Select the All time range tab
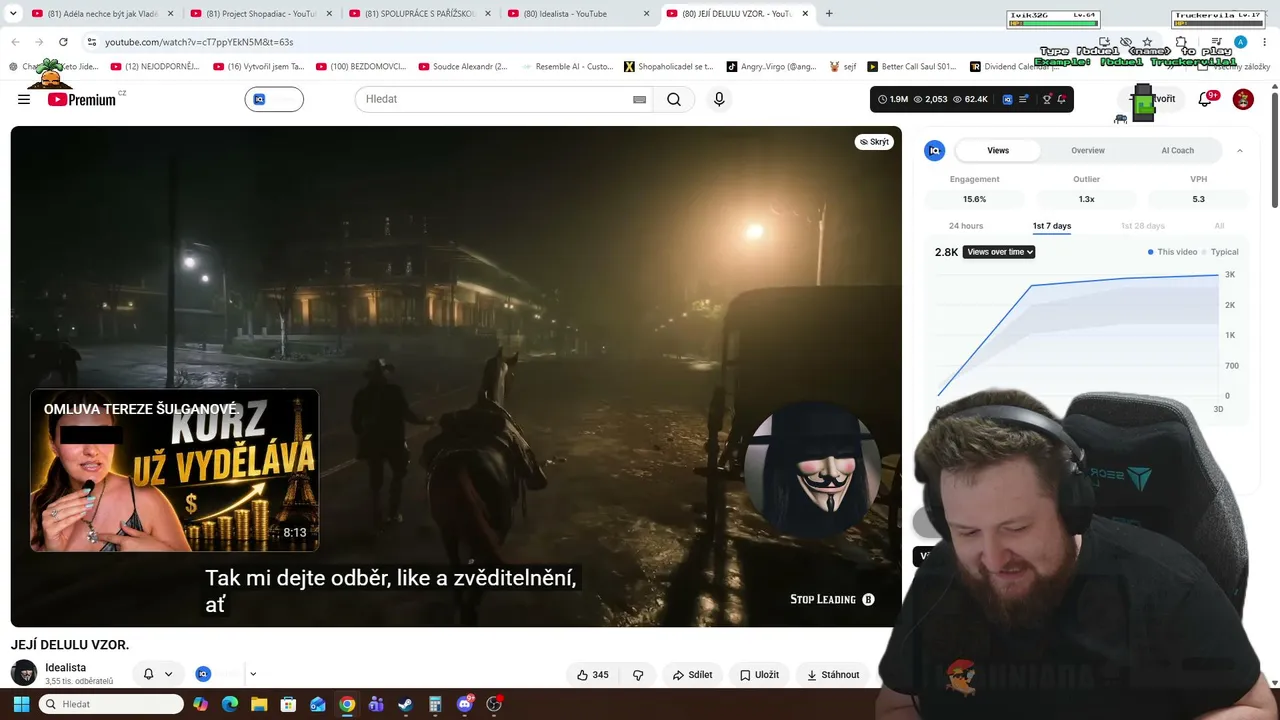This screenshot has height=720, width=1280. pyautogui.click(x=1219, y=226)
